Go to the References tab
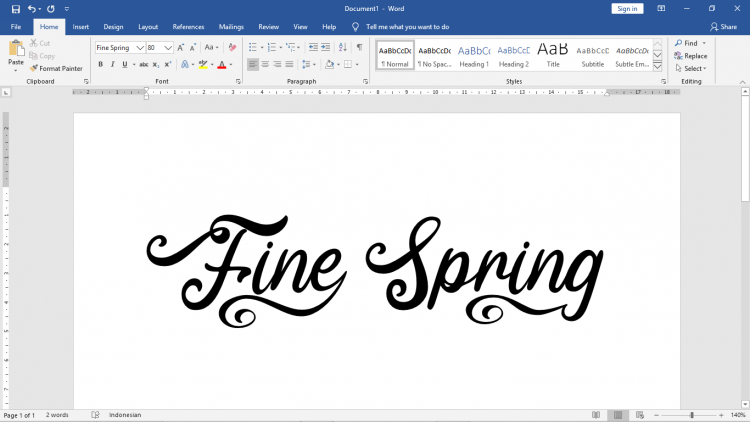The height and width of the screenshot is (422, 750). (188, 27)
